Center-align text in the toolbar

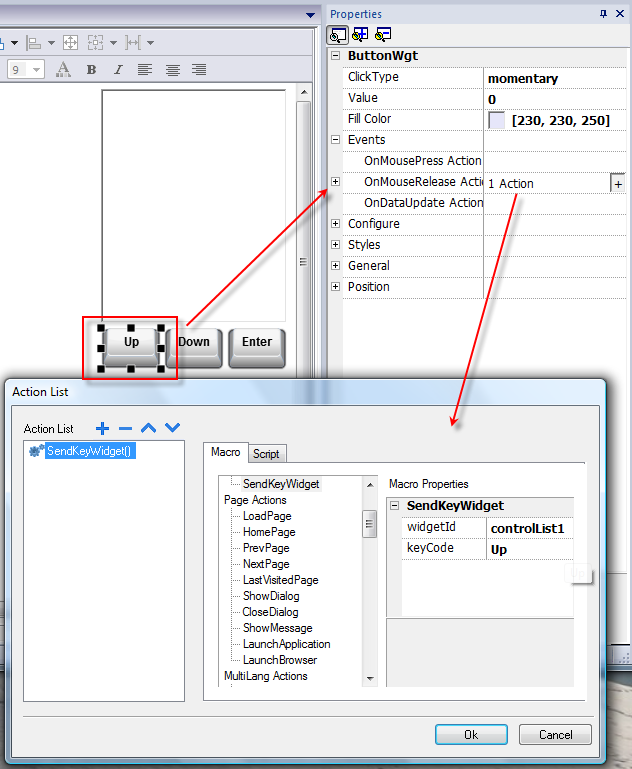pos(172,69)
